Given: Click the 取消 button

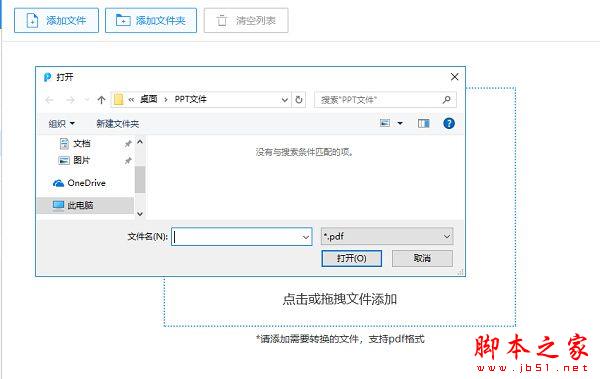Looking at the screenshot, I should click(x=422, y=258).
